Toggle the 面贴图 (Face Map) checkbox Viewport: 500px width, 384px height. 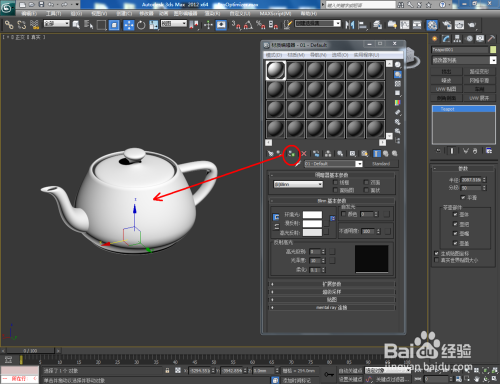(335, 190)
